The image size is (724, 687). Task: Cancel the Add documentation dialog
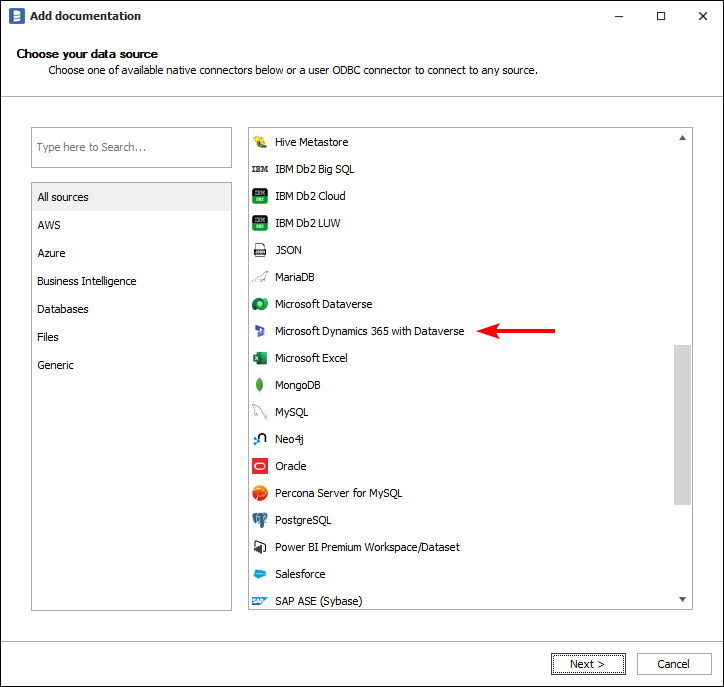(x=673, y=664)
